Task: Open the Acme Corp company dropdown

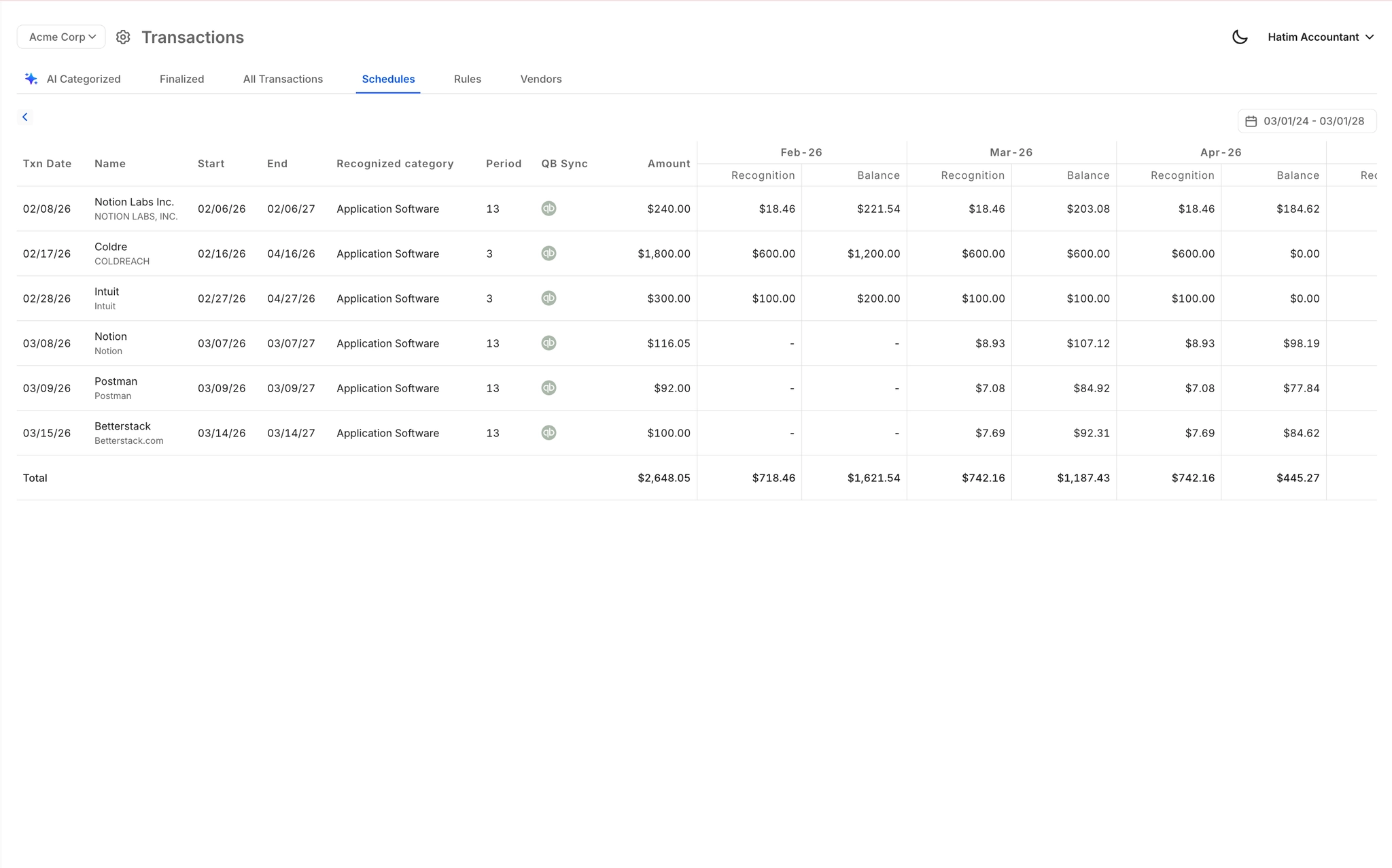Action: (x=61, y=37)
